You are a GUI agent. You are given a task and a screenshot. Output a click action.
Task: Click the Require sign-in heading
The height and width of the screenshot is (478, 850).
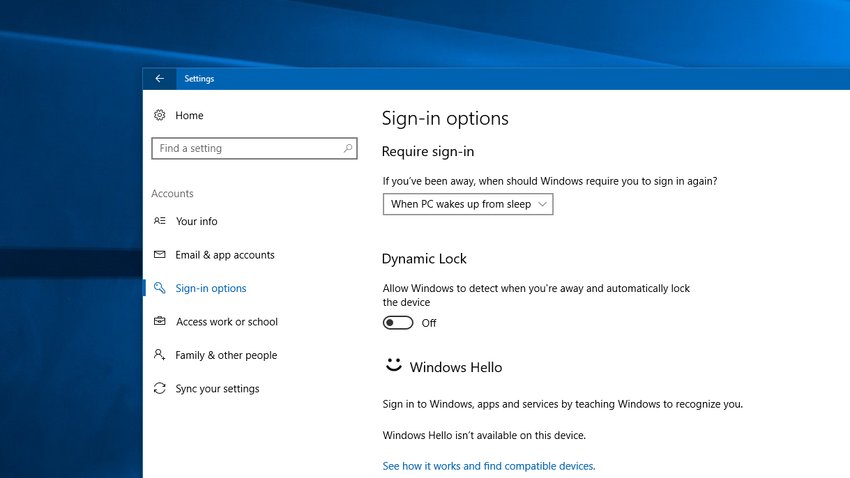pos(428,152)
